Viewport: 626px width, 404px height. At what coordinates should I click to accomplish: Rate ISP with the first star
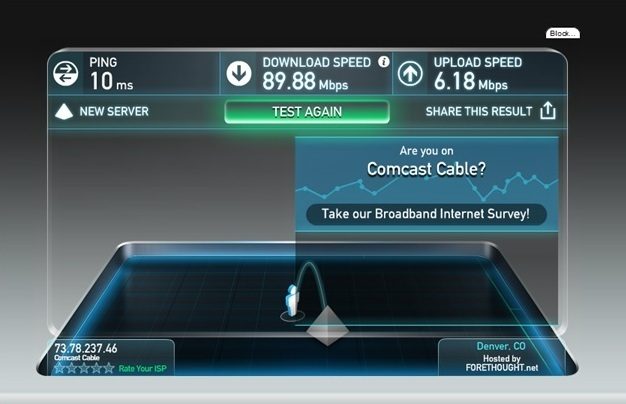click(x=59, y=368)
